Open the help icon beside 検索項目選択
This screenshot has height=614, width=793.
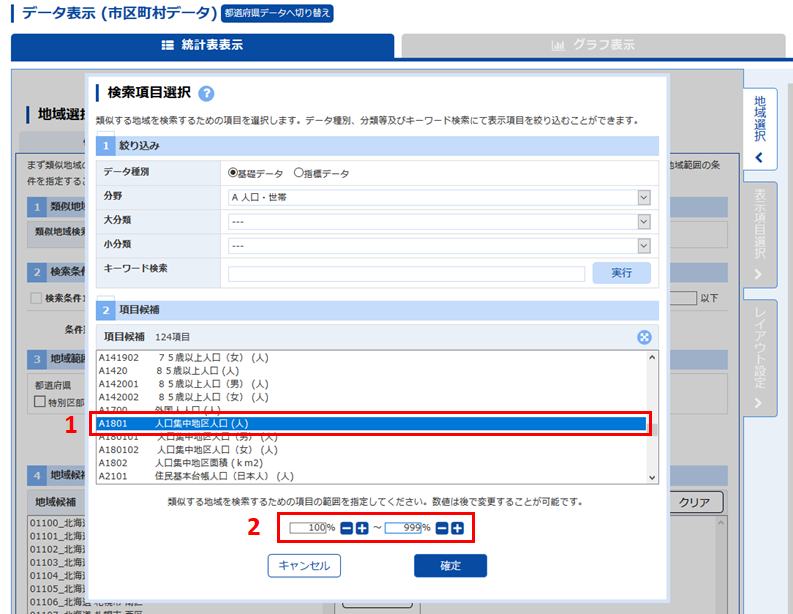[x=206, y=93]
